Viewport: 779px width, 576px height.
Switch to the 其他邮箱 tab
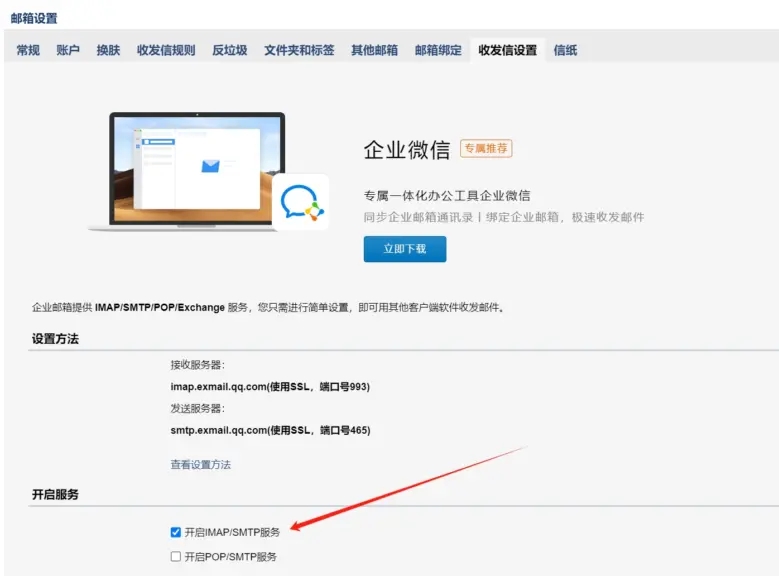pyautogui.click(x=375, y=50)
